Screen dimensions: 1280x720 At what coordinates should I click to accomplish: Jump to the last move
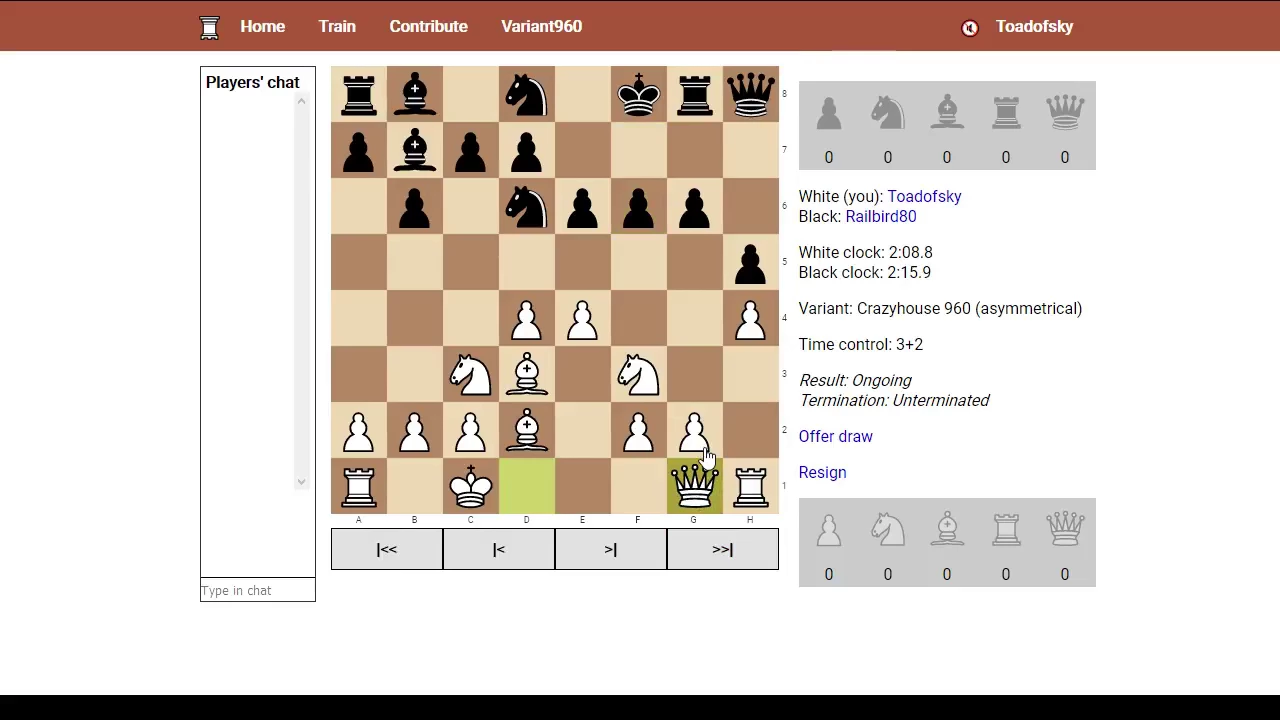tap(723, 549)
